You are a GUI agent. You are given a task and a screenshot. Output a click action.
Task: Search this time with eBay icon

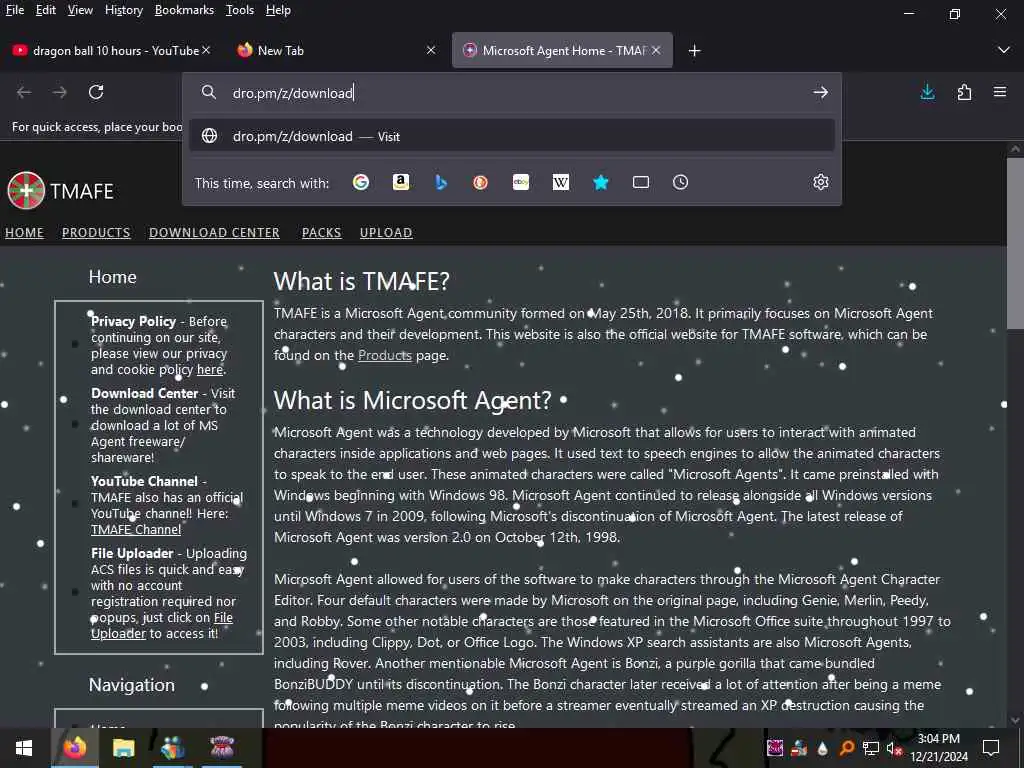(x=520, y=182)
